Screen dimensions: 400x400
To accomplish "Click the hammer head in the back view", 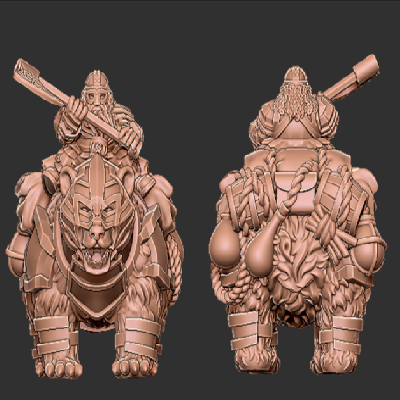I will point(366,71).
